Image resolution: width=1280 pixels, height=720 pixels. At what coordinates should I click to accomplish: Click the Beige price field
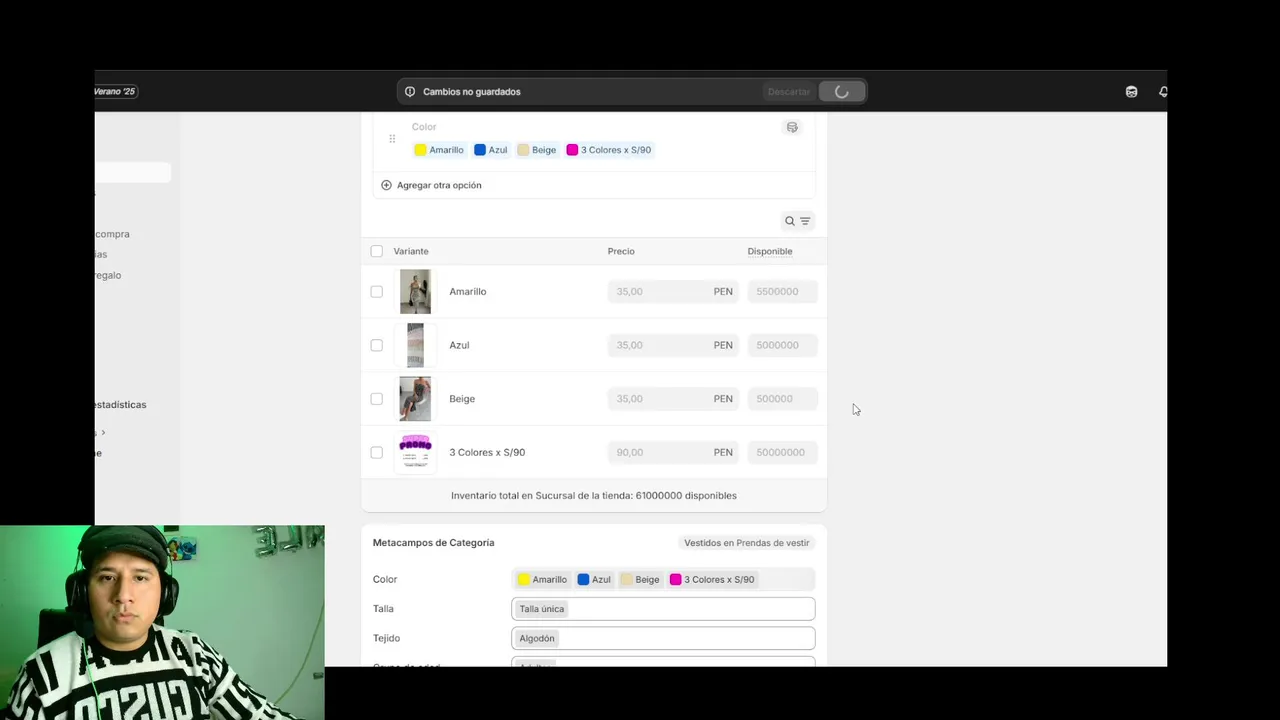(x=673, y=399)
